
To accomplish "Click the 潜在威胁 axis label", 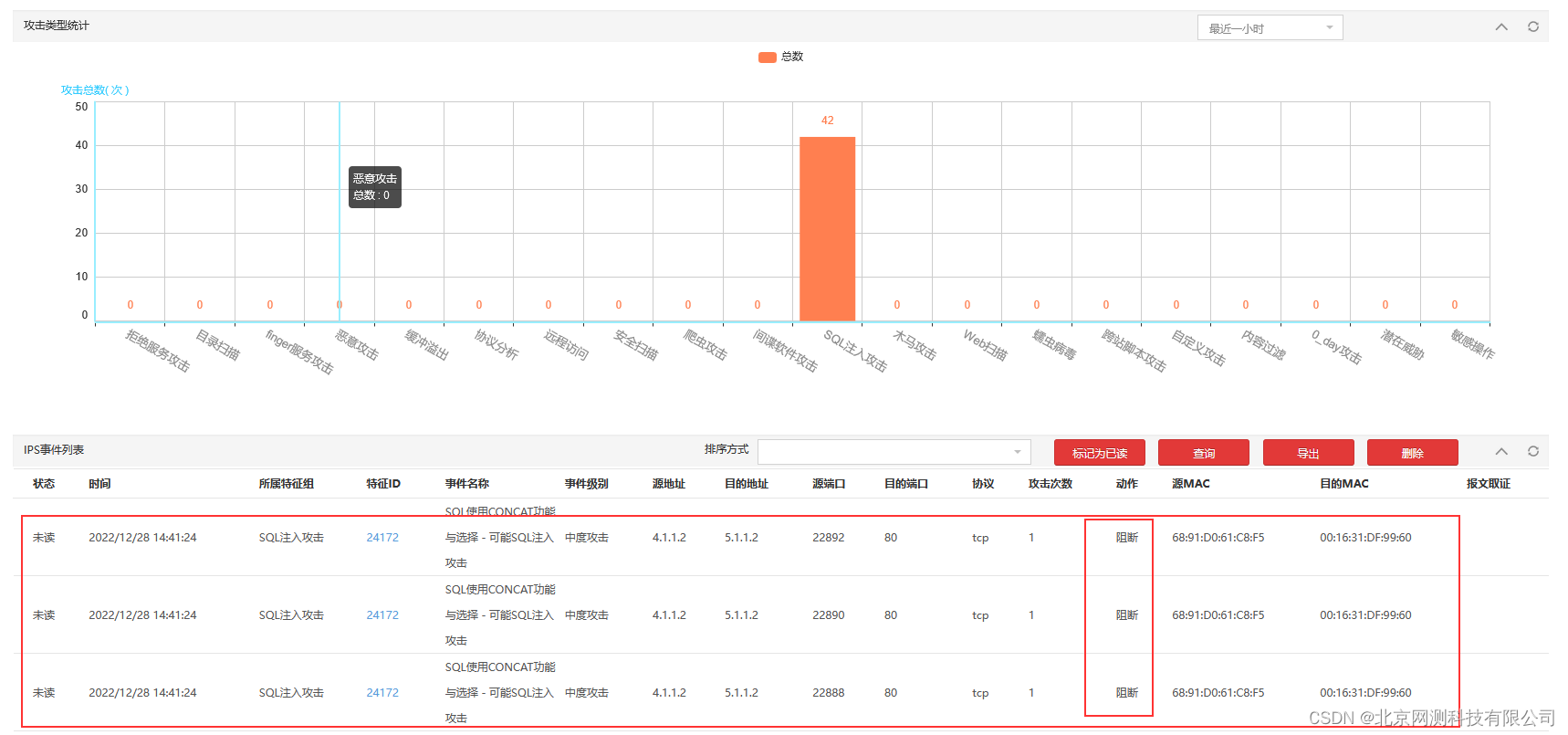I will coord(1403,345).
